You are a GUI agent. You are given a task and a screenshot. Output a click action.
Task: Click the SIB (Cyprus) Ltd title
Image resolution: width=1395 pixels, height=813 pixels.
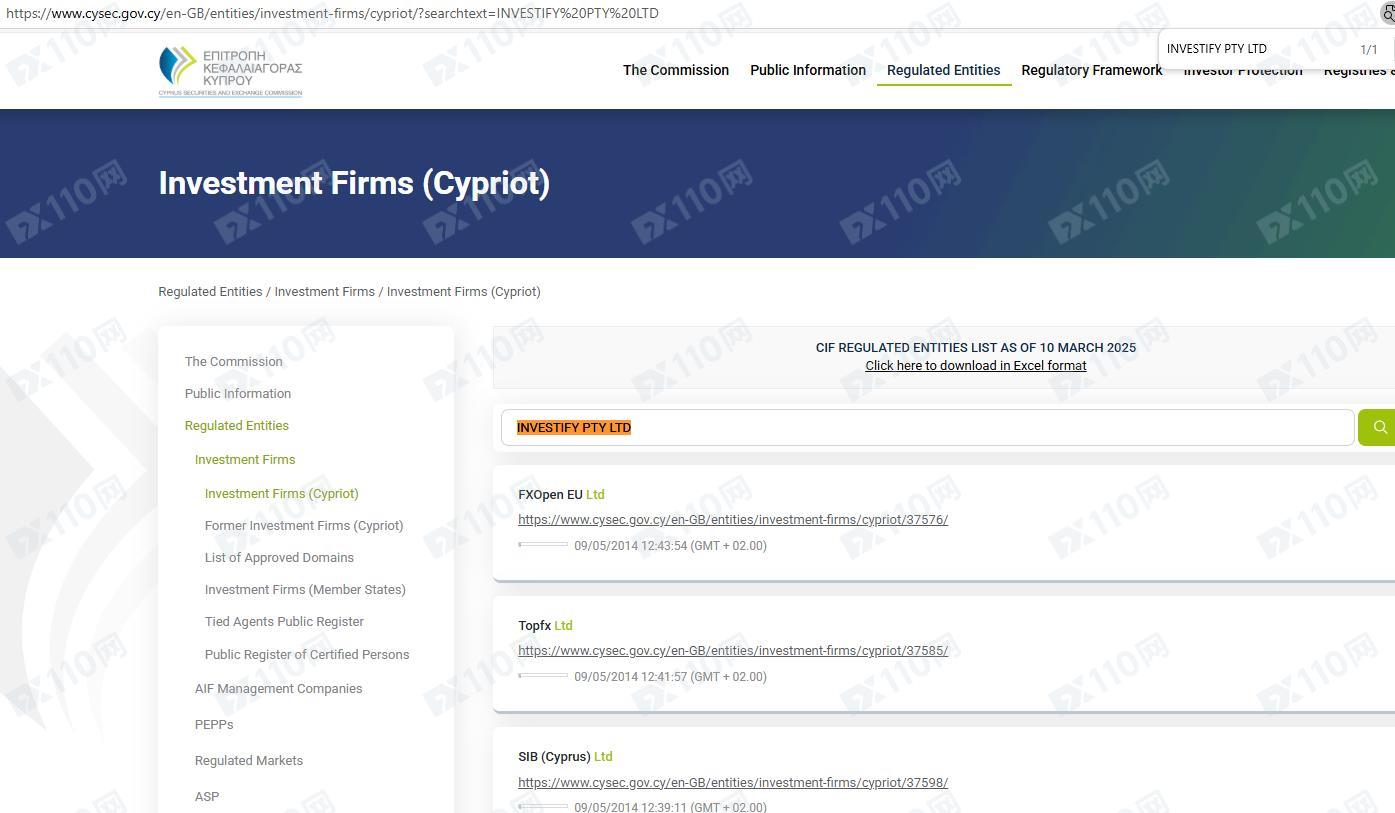click(565, 757)
